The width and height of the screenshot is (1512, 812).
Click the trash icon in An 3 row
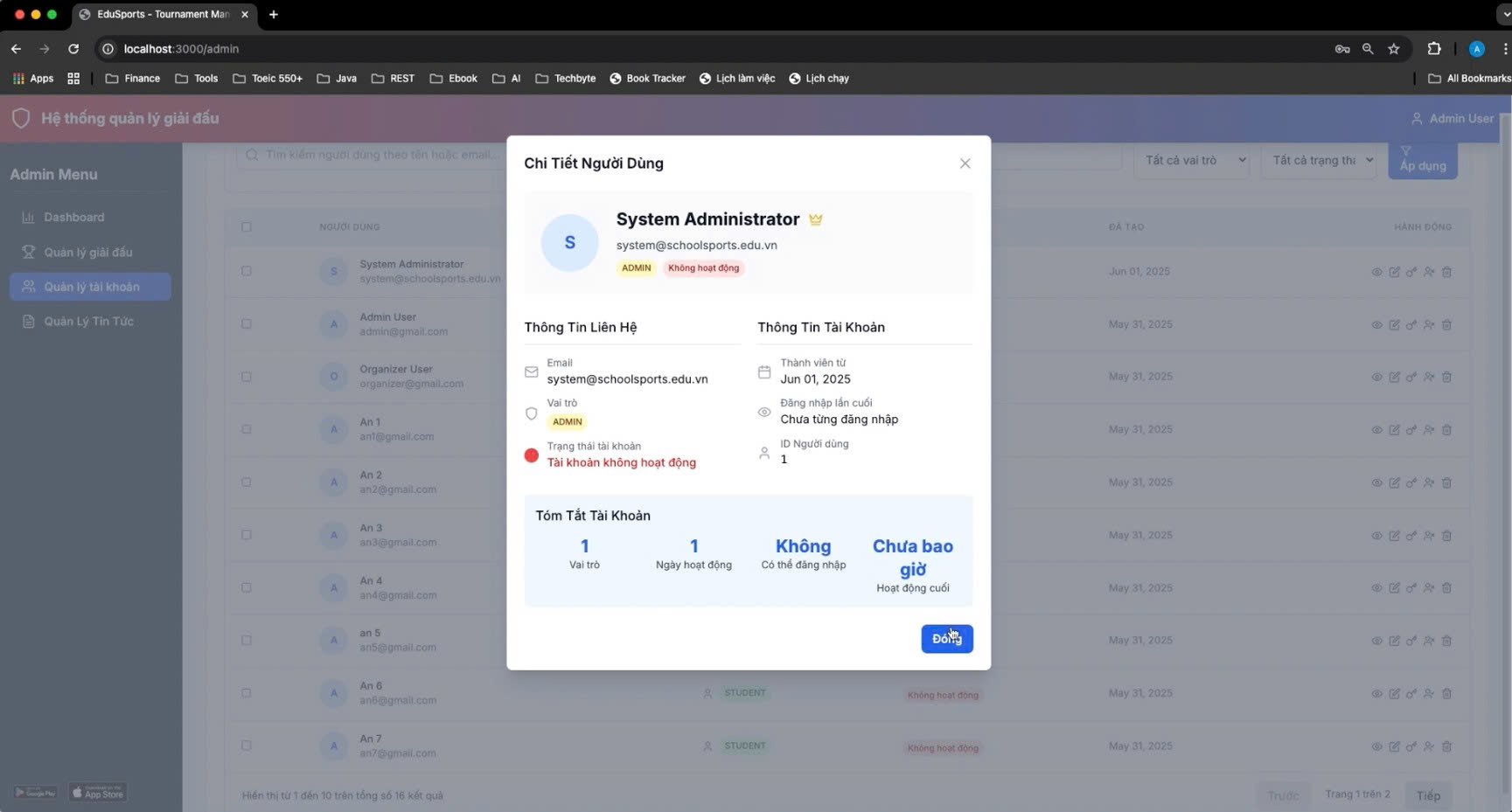tap(1446, 536)
